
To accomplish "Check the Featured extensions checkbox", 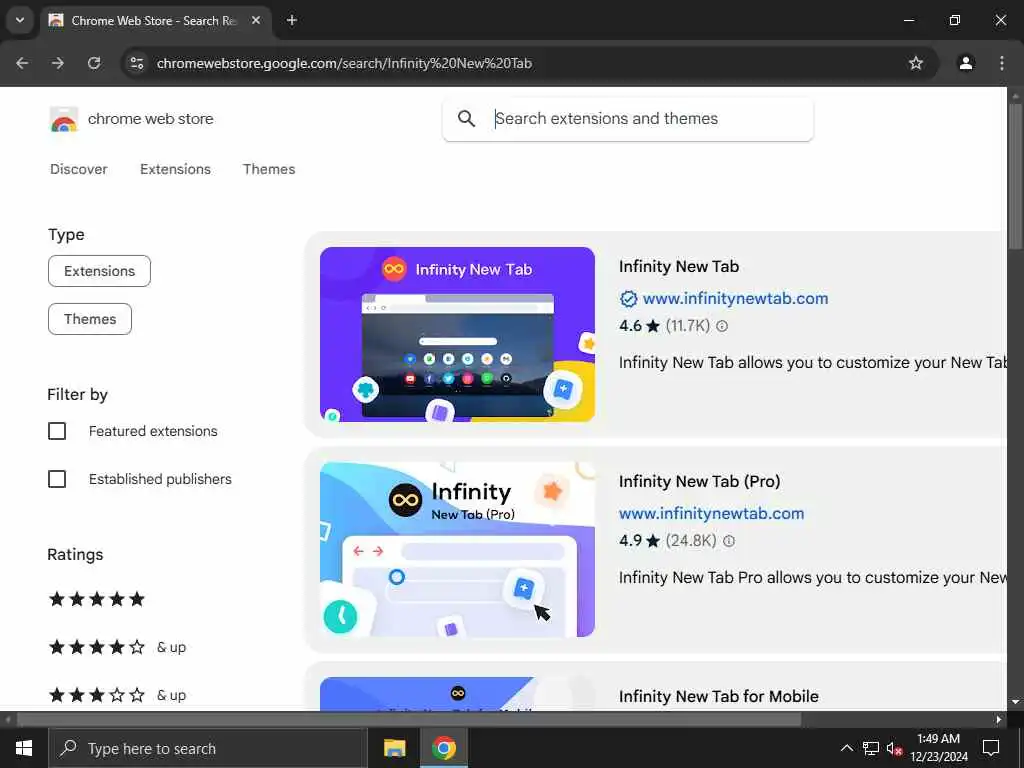I will 57,431.
